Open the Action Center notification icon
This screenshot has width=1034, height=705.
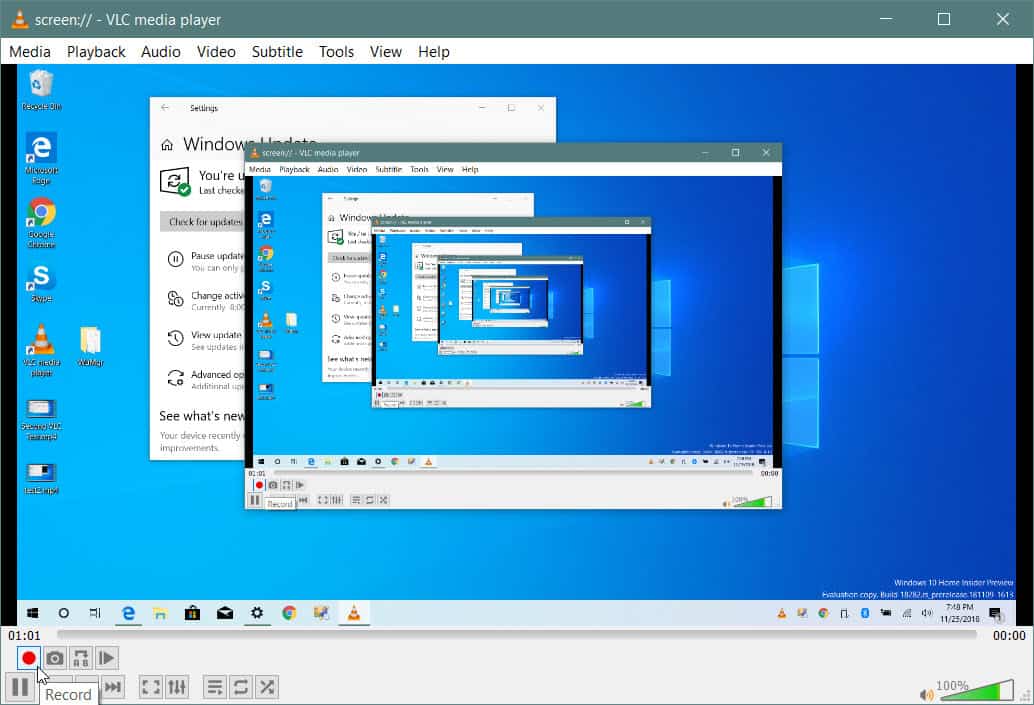click(996, 614)
